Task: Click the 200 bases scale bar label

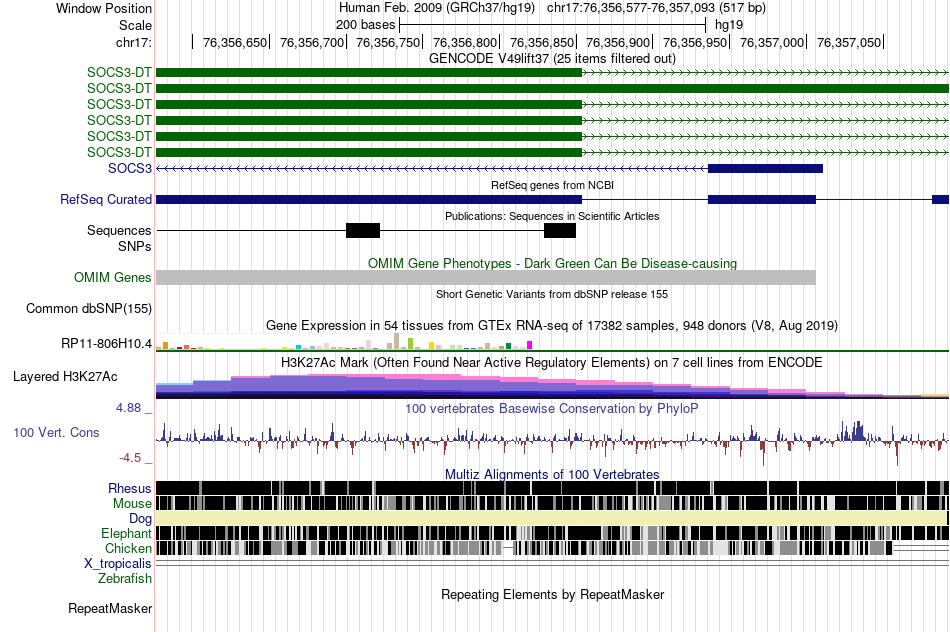Action: (x=365, y=25)
